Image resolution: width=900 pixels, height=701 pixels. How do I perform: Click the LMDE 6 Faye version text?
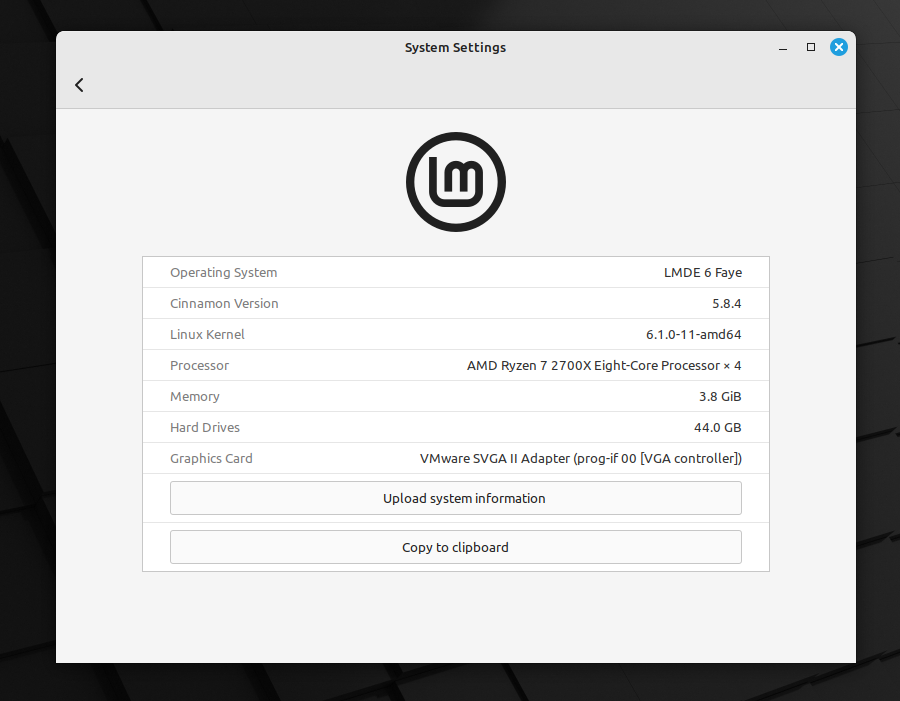tap(703, 272)
